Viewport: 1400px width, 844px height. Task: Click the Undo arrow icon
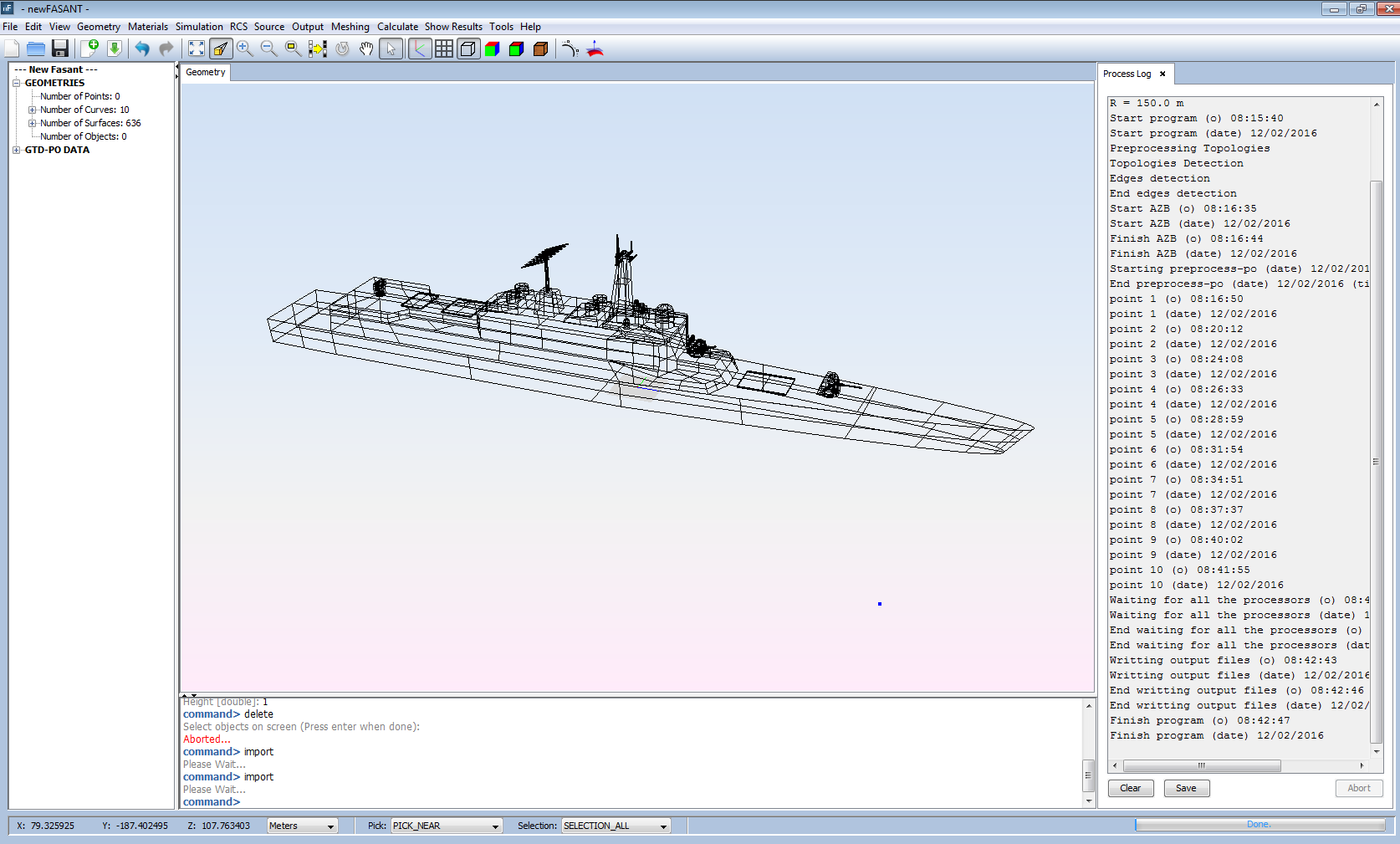pos(142,49)
